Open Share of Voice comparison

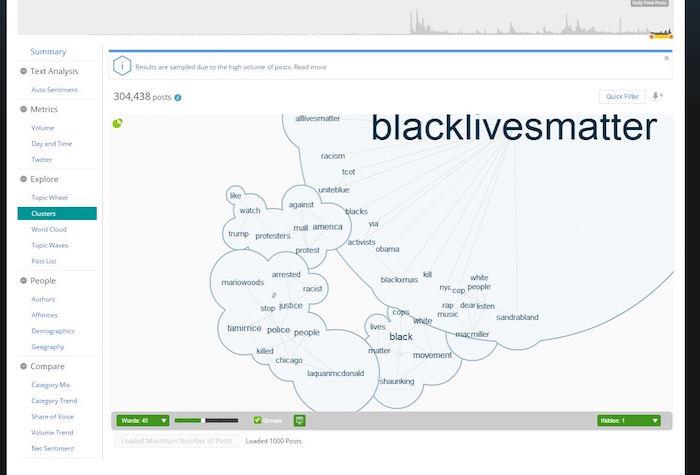tap(52, 417)
